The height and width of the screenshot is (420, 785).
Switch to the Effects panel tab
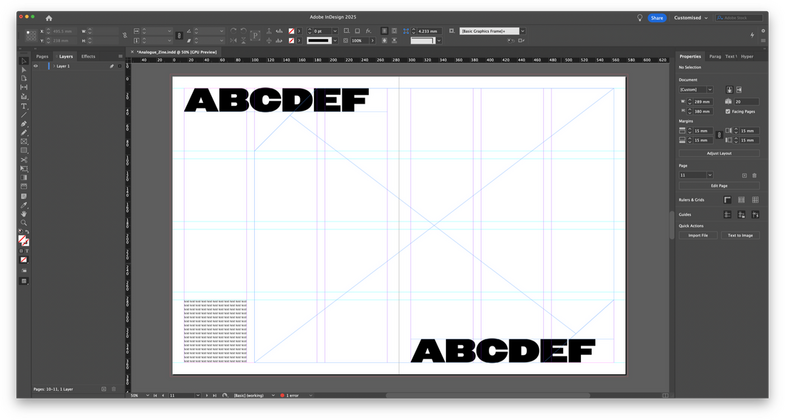point(89,56)
